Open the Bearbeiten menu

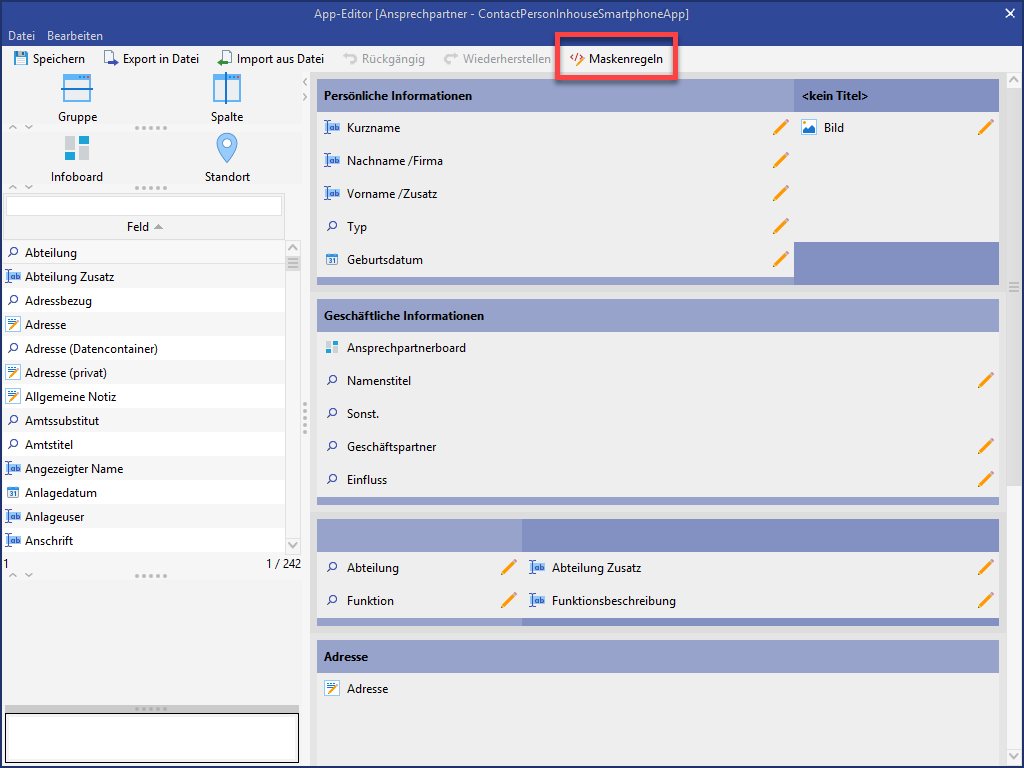(75, 36)
